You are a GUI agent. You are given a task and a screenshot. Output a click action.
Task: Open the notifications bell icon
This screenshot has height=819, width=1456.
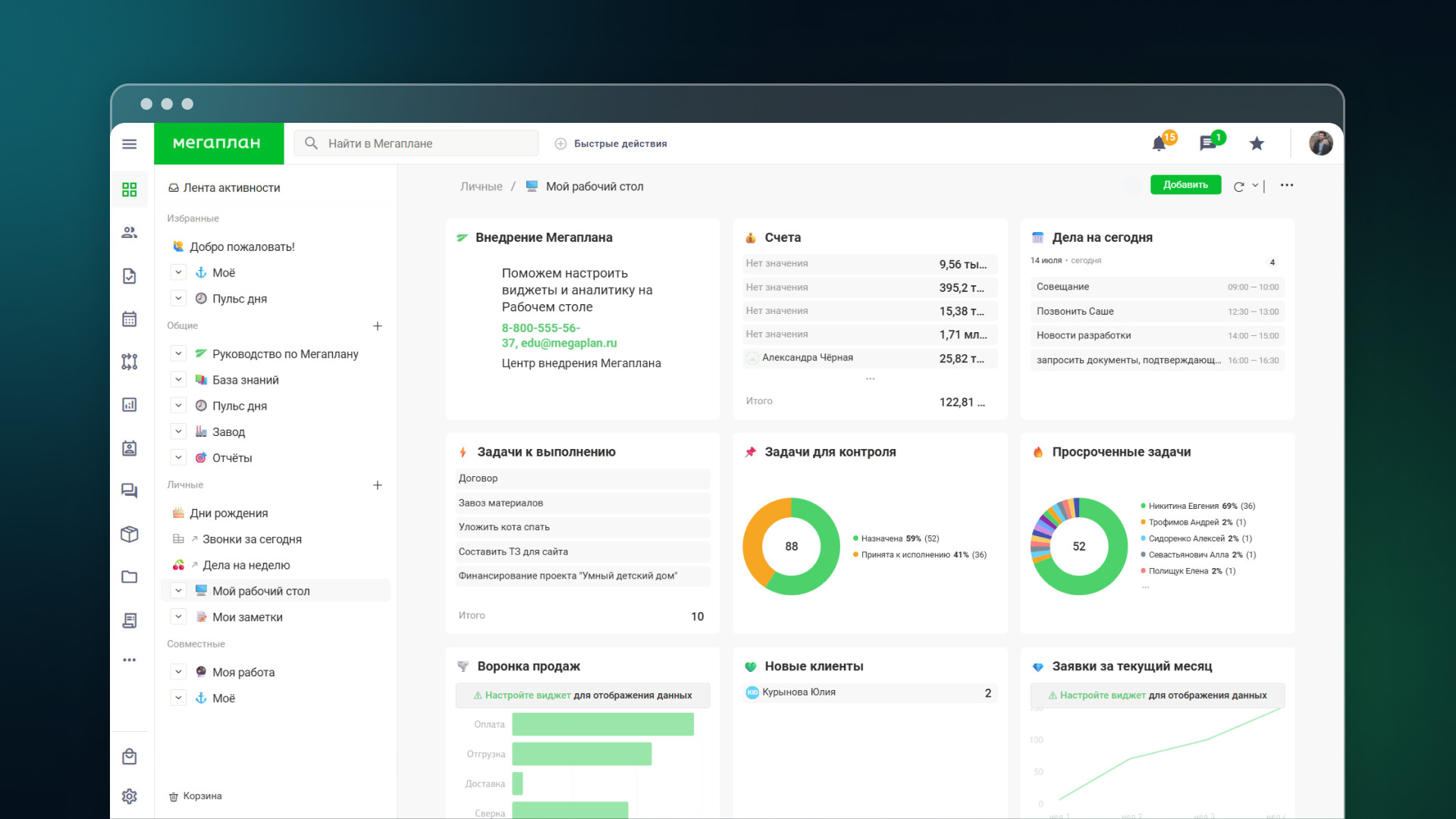(1159, 143)
